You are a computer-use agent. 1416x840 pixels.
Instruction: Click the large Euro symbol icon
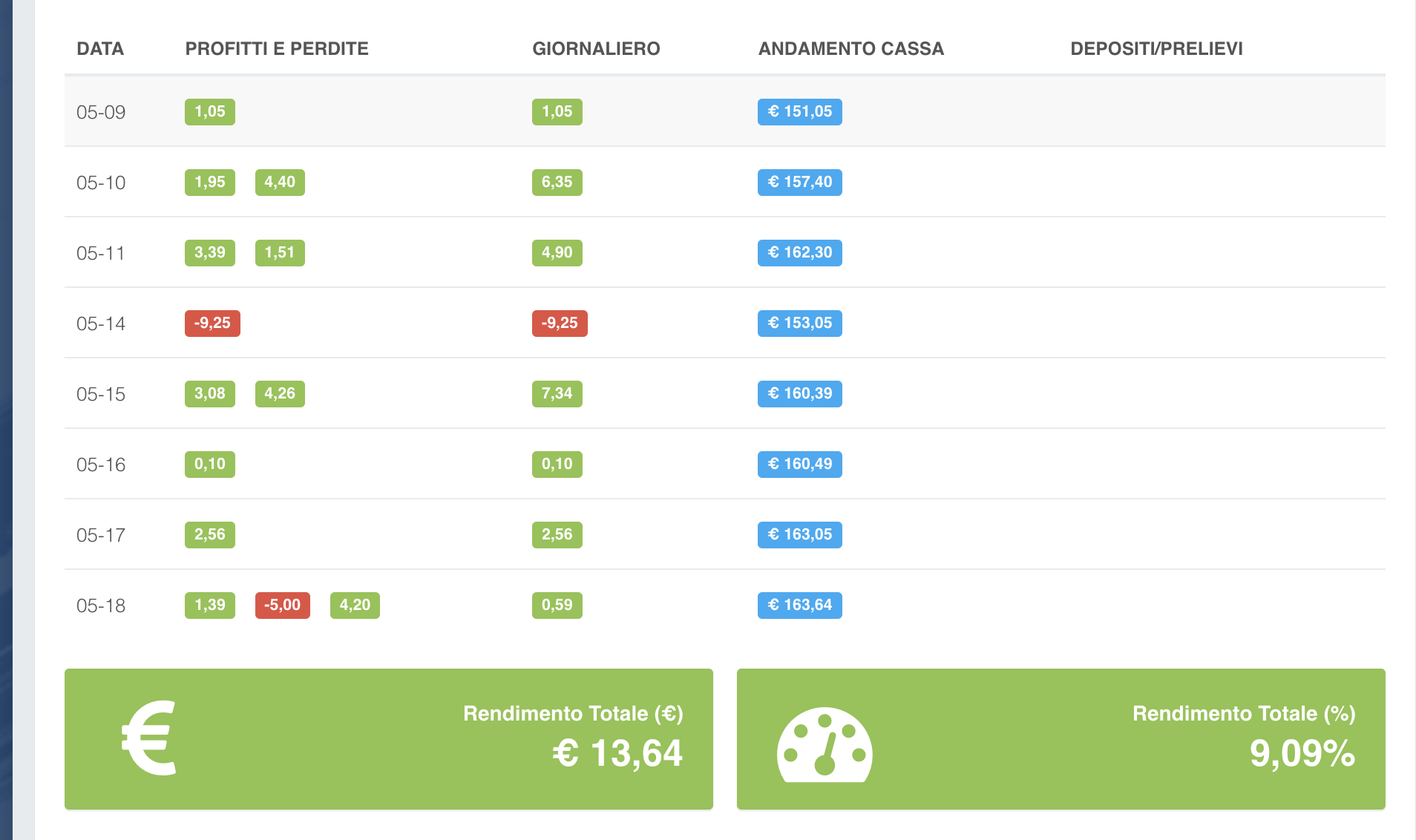pyautogui.click(x=149, y=738)
